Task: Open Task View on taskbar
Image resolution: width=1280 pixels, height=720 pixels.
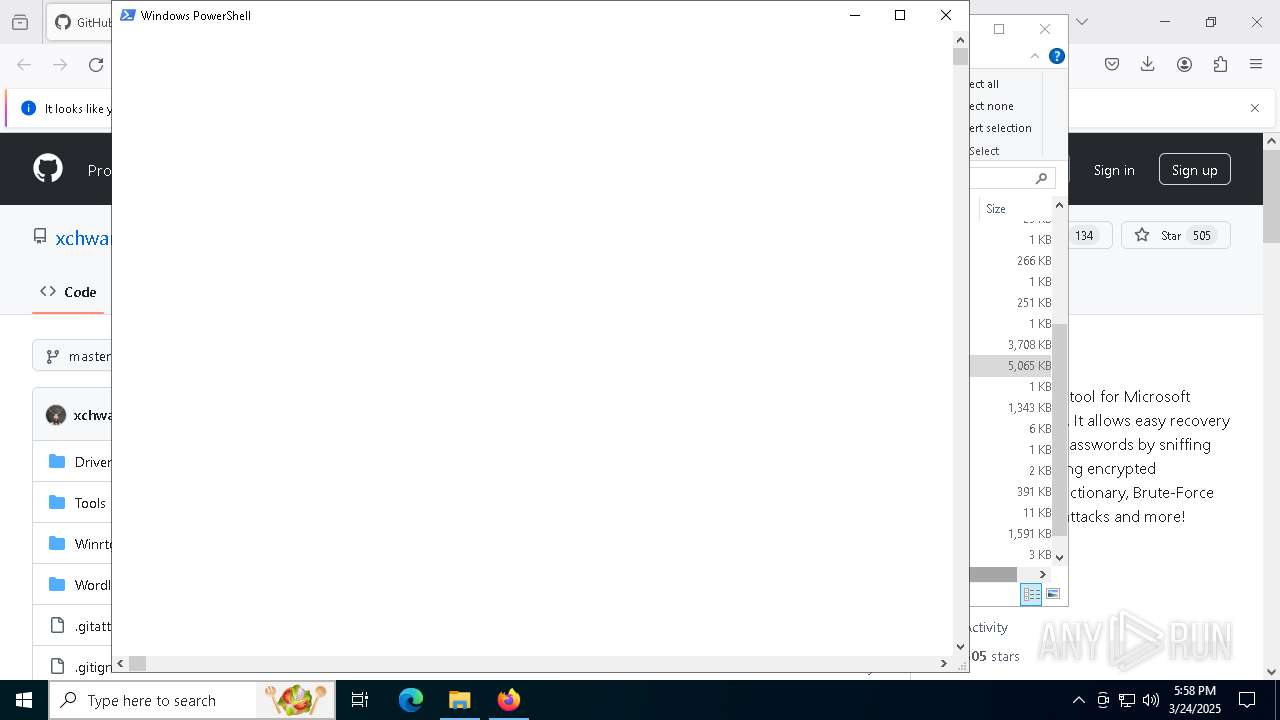Action: [360, 700]
